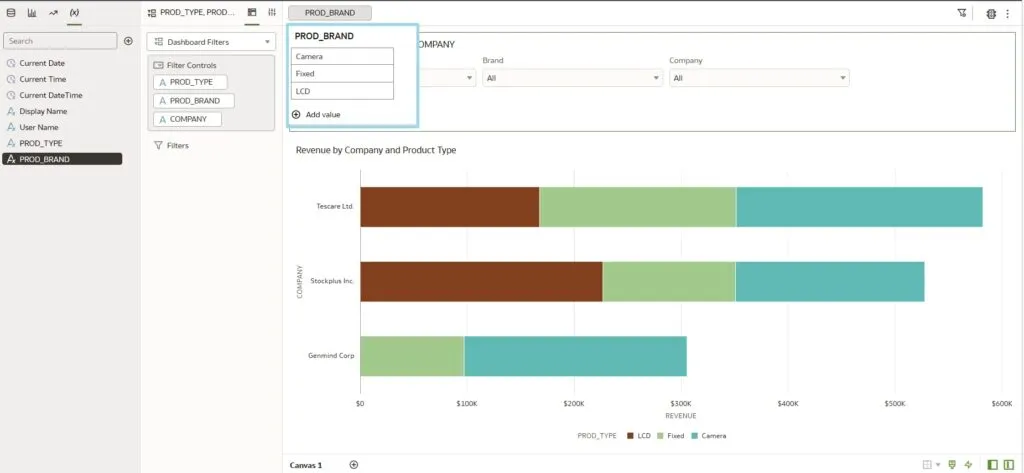Viewport: 1024px width, 473px height.
Task: Toggle the left panel layout icon at bottom right
Action: 993,464
